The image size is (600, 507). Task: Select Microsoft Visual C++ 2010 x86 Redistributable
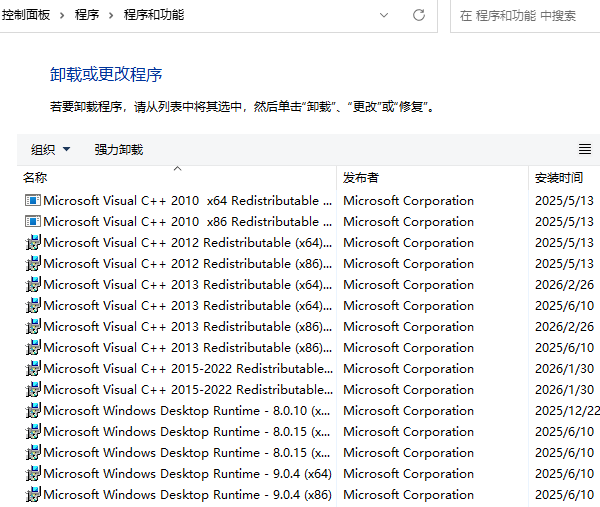click(188, 222)
